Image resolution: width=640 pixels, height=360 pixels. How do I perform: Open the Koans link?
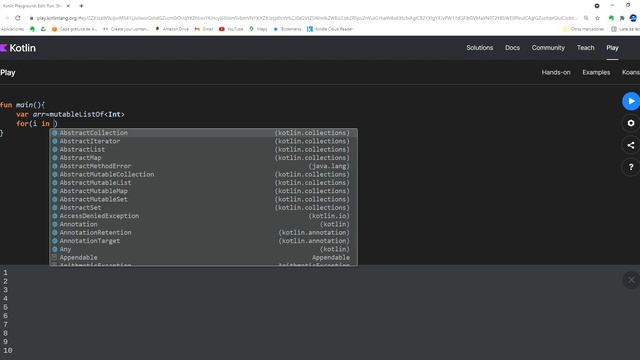[x=631, y=72]
